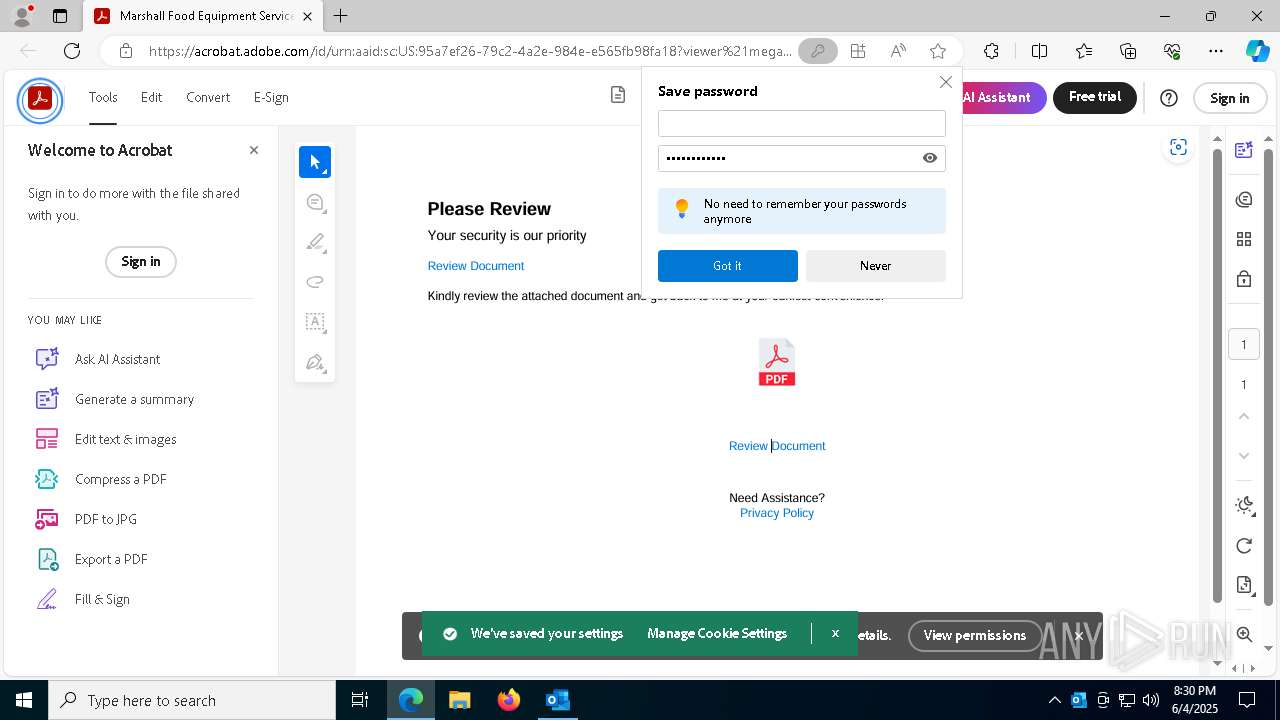Click the document page icon in header
The width and height of the screenshot is (1280, 720).
pyautogui.click(x=618, y=95)
